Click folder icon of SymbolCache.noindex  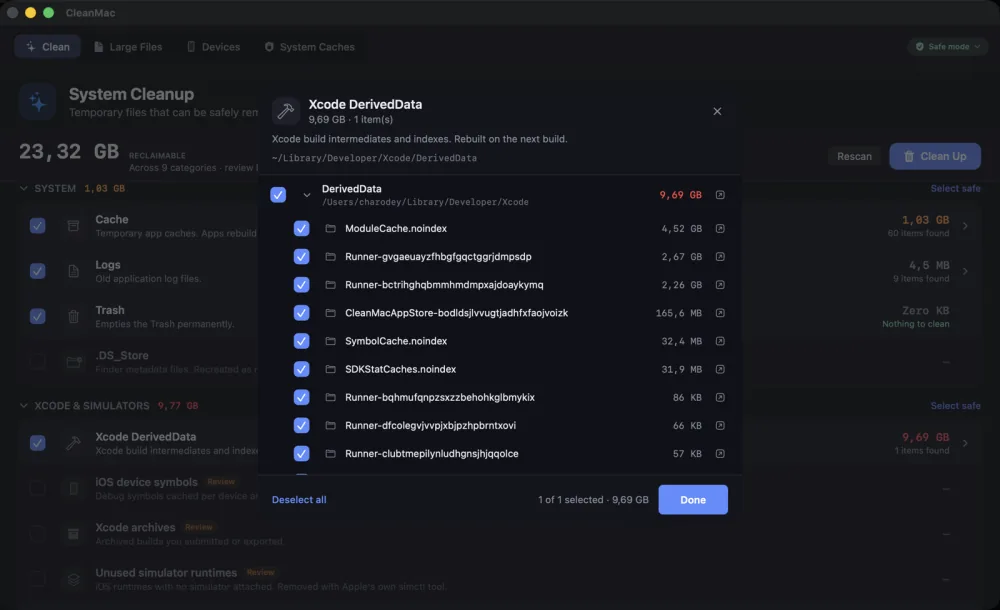[x=330, y=341]
